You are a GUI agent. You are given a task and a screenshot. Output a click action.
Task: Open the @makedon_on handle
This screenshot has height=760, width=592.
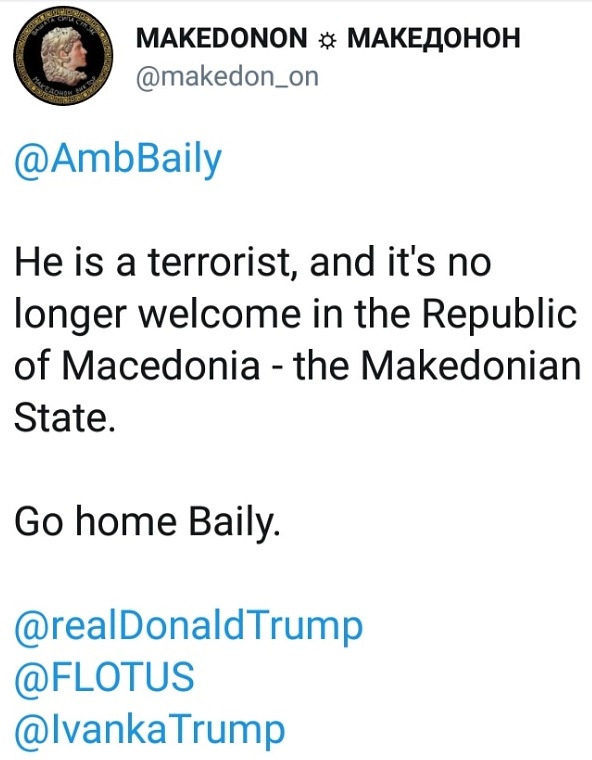point(227,77)
